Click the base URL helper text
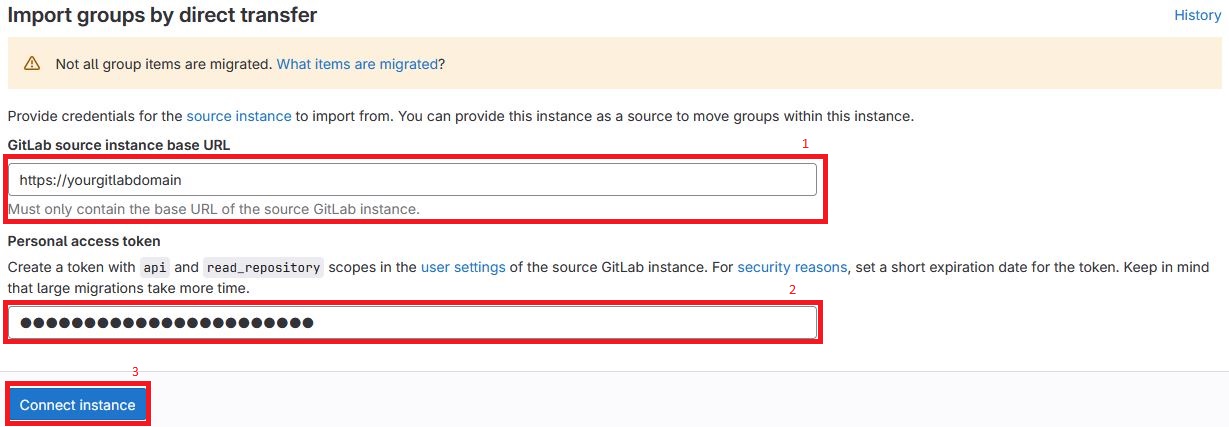1229x427 pixels. click(x=213, y=209)
